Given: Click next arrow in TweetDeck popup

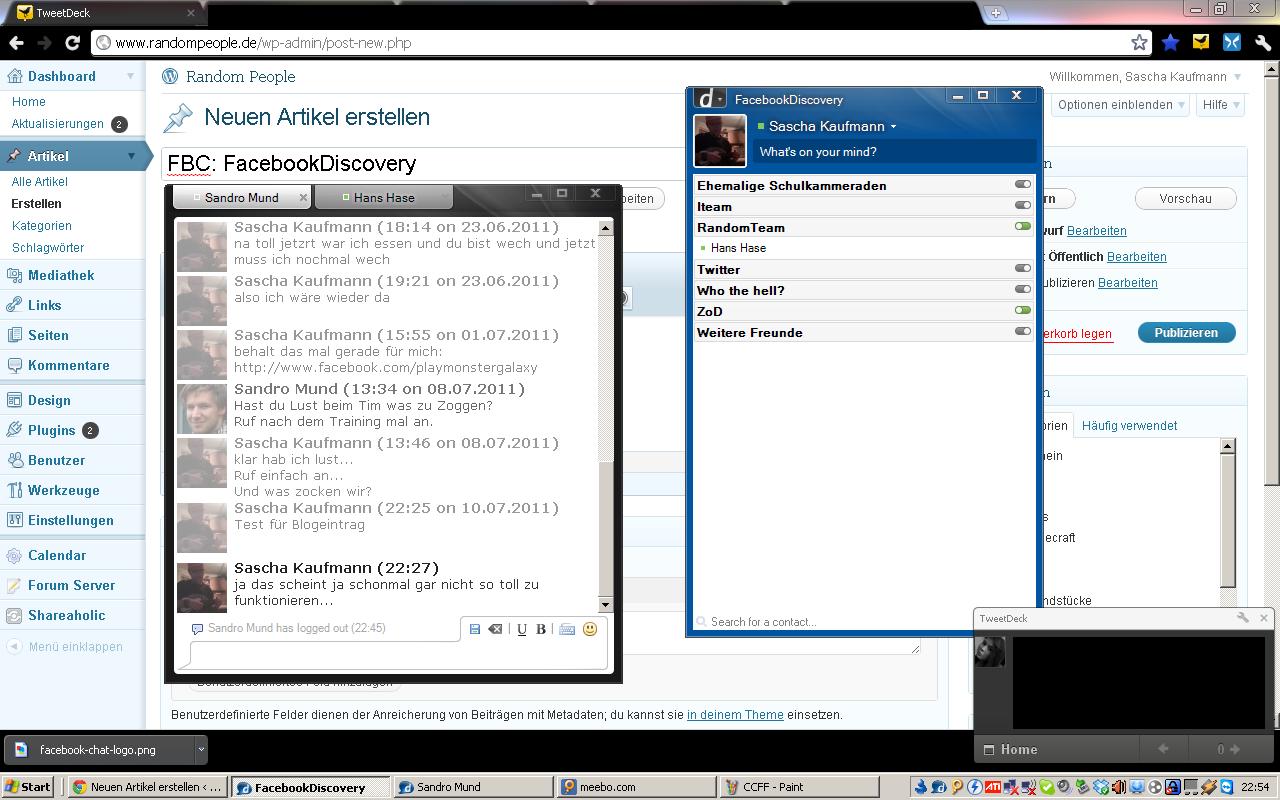Looking at the screenshot, I should (1235, 749).
